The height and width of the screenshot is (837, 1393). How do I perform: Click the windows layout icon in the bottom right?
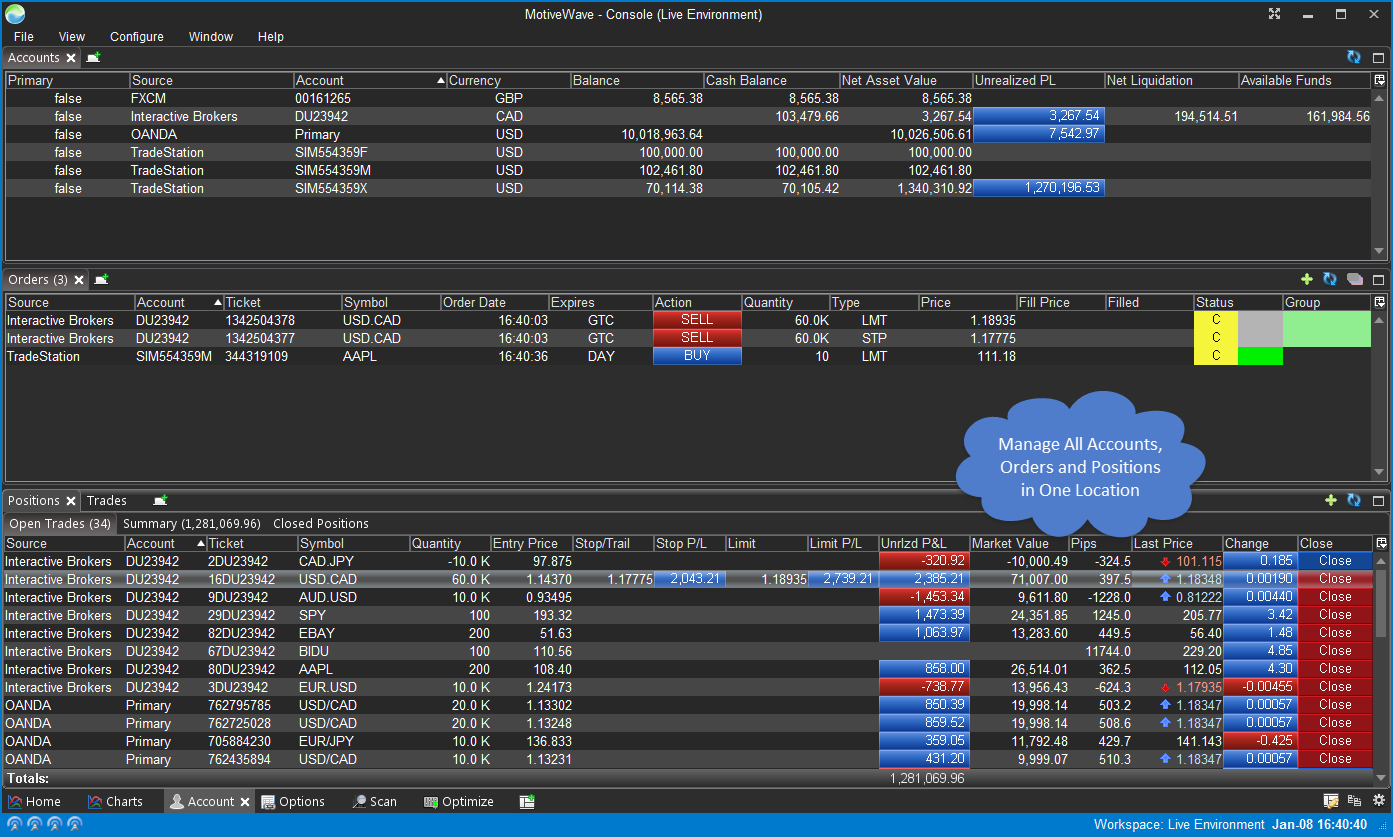click(x=1355, y=801)
